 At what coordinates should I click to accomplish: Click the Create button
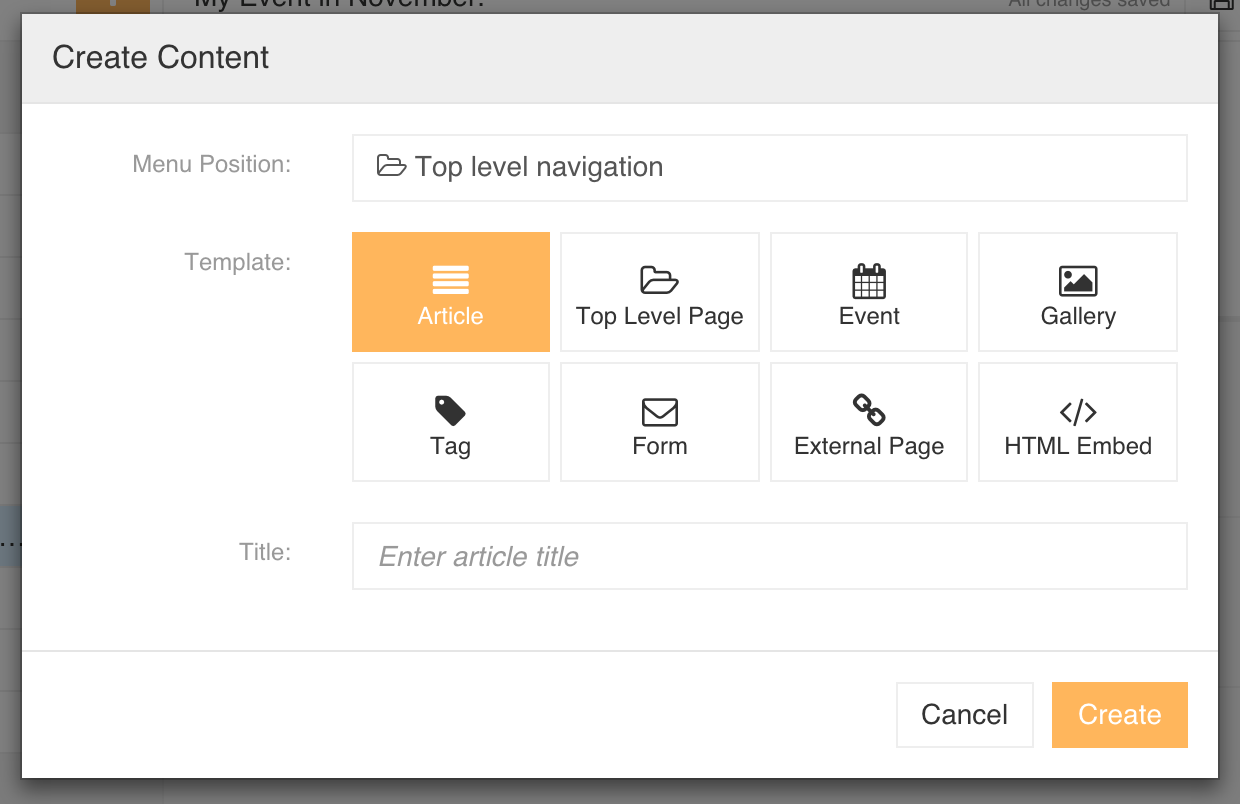(x=1119, y=714)
